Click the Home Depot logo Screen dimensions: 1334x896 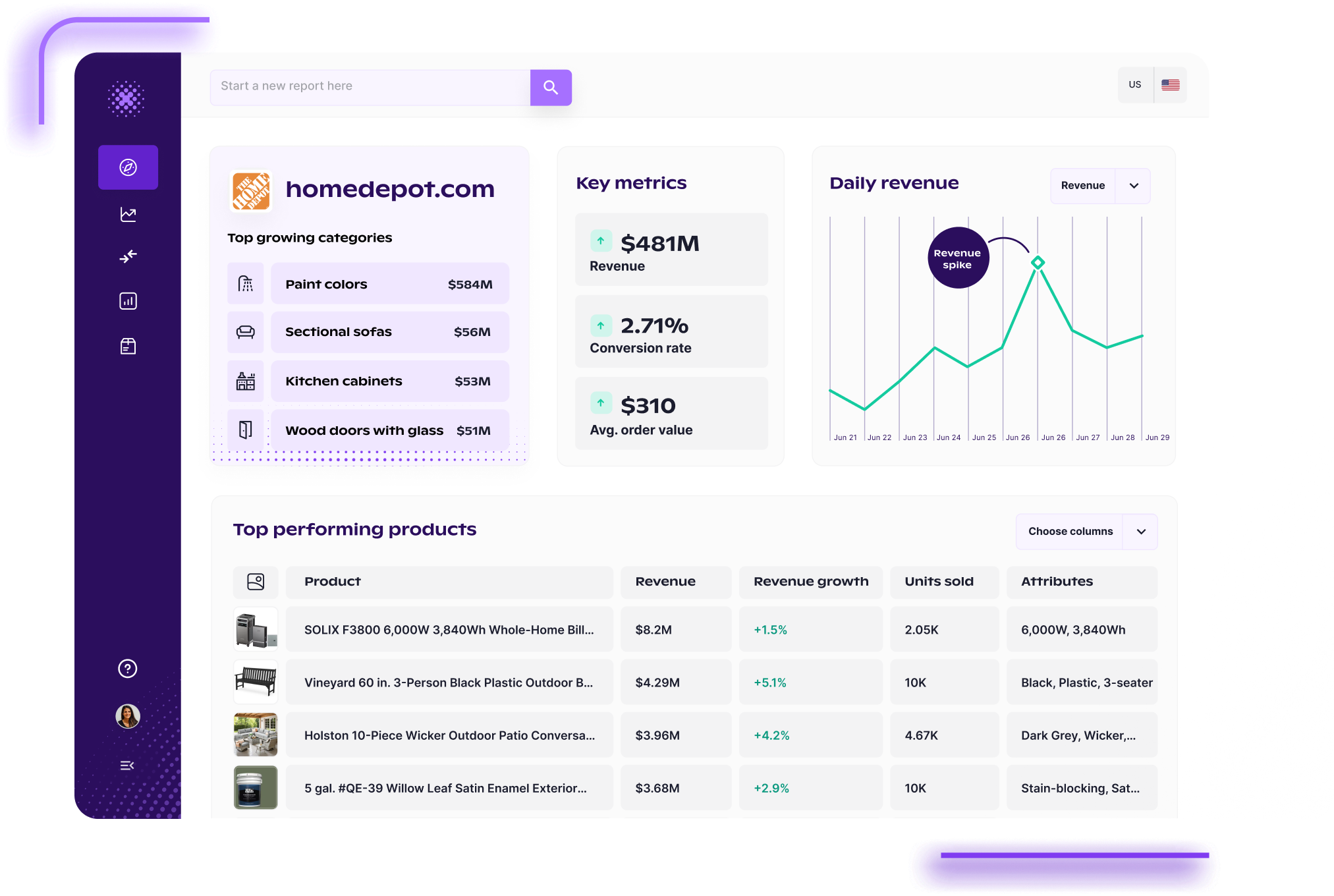point(251,191)
